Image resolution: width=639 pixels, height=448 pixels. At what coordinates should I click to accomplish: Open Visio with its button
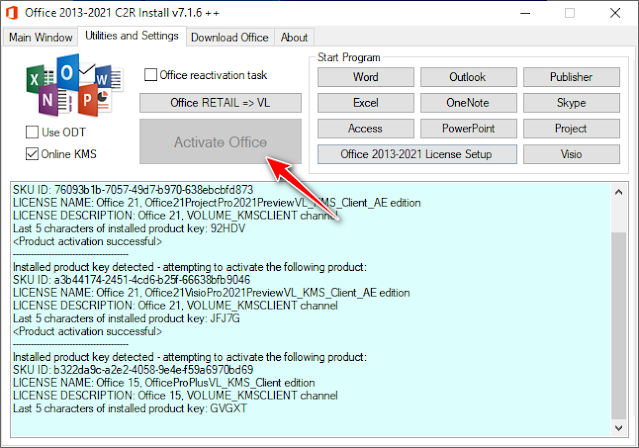pos(571,154)
